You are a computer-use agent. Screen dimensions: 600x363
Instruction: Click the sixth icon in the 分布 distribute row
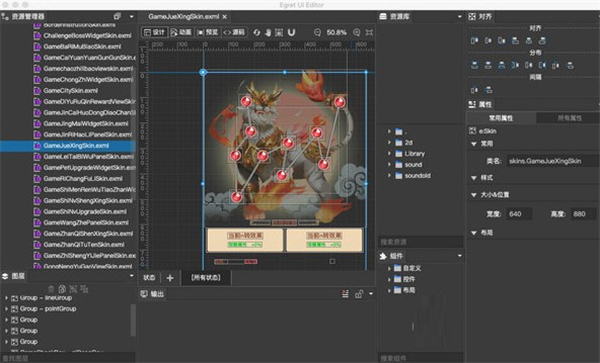[542, 65]
